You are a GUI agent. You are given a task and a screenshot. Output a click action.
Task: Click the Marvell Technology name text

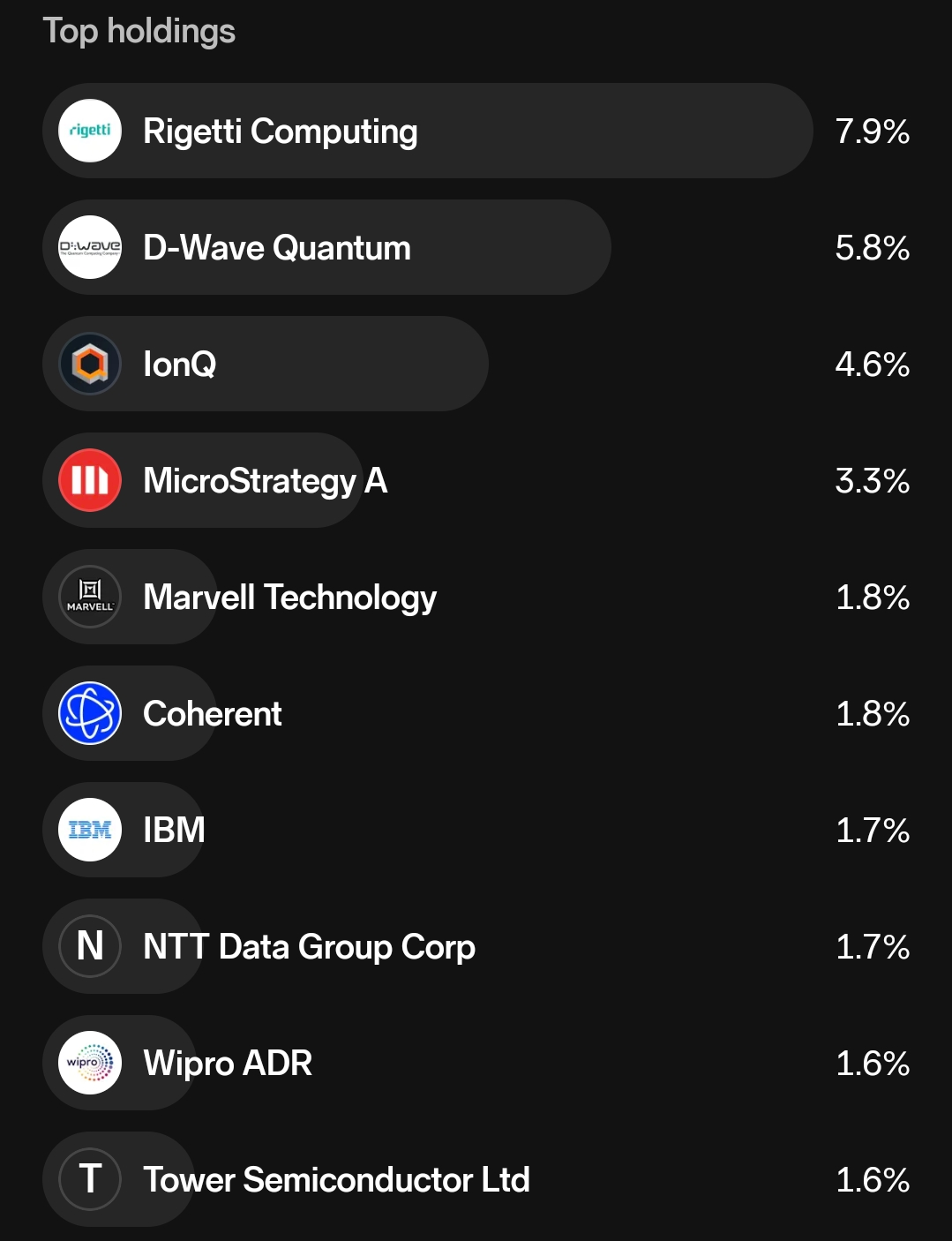289,598
